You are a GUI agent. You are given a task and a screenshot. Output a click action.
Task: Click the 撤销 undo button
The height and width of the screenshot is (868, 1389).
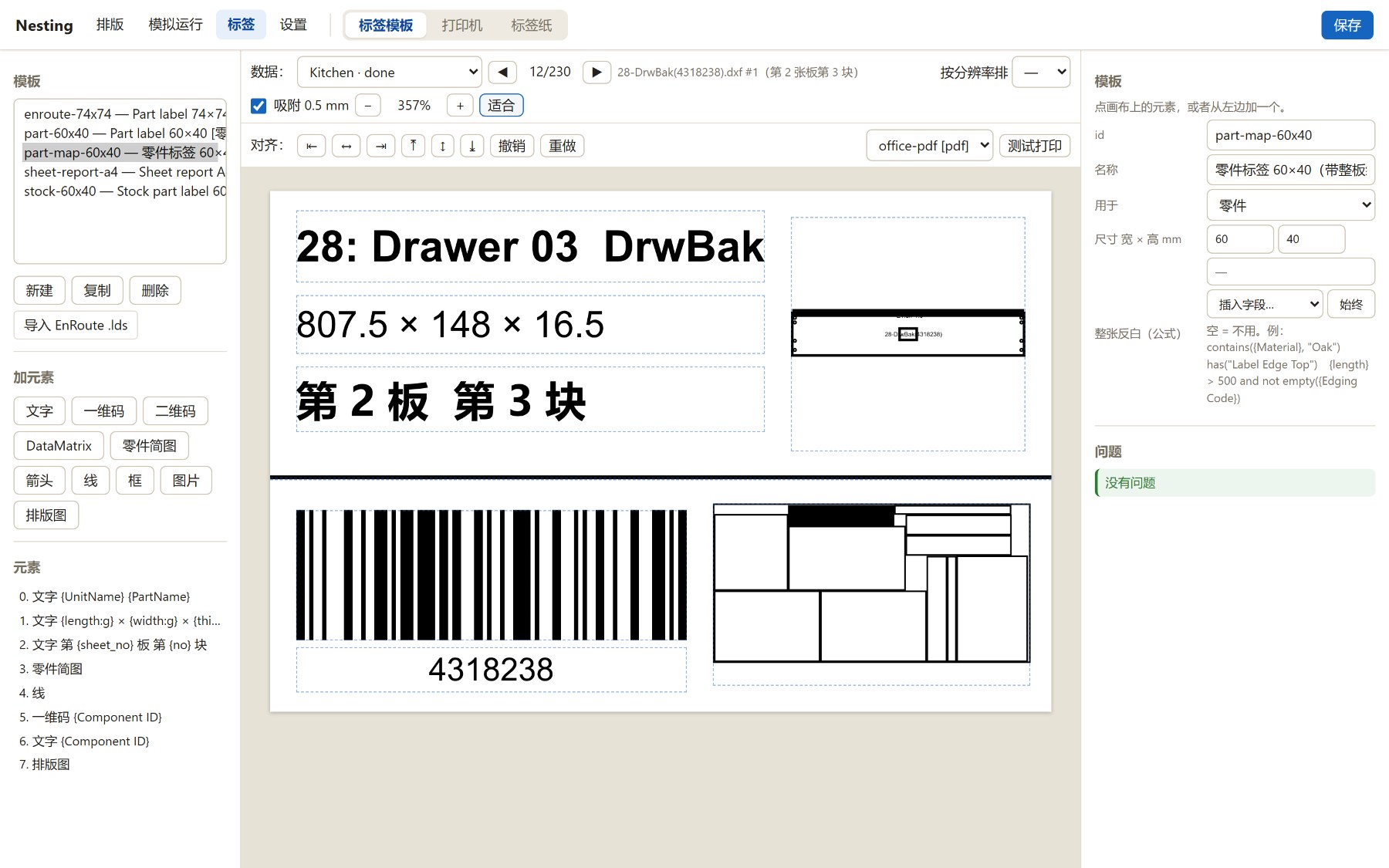point(512,146)
